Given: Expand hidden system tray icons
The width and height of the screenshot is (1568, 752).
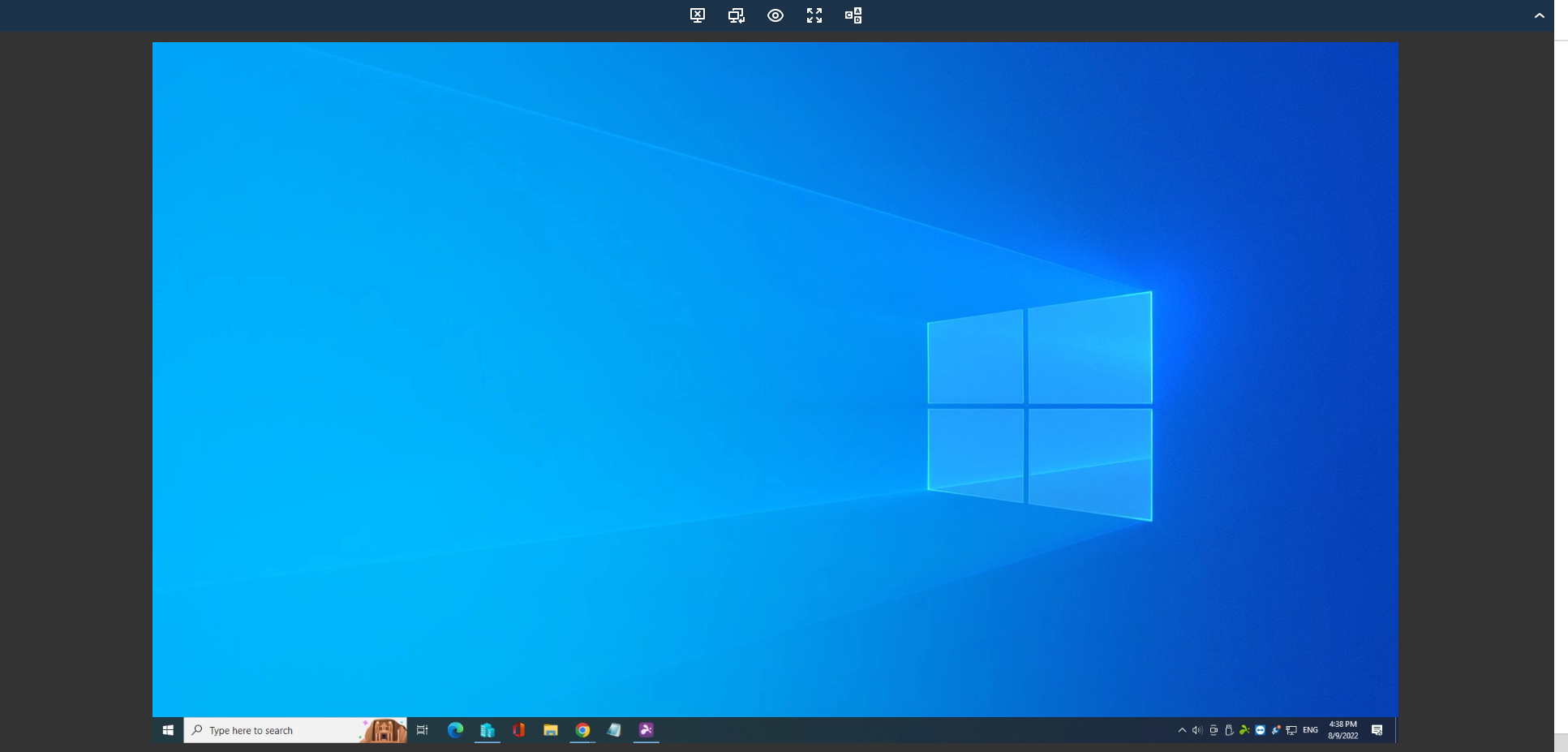Looking at the screenshot, I should click(1182, 730).
